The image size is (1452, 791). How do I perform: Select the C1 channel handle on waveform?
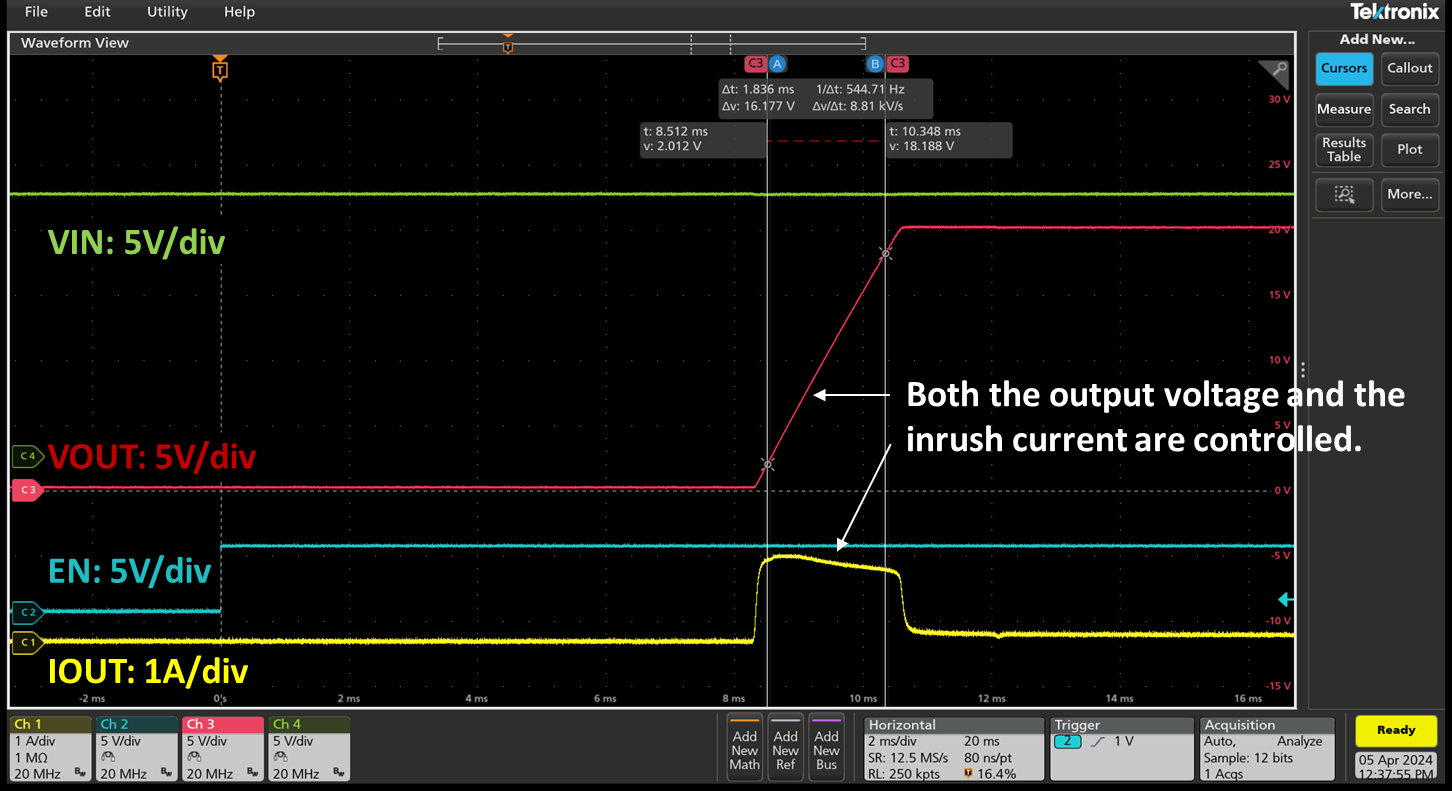pos(25,642)
